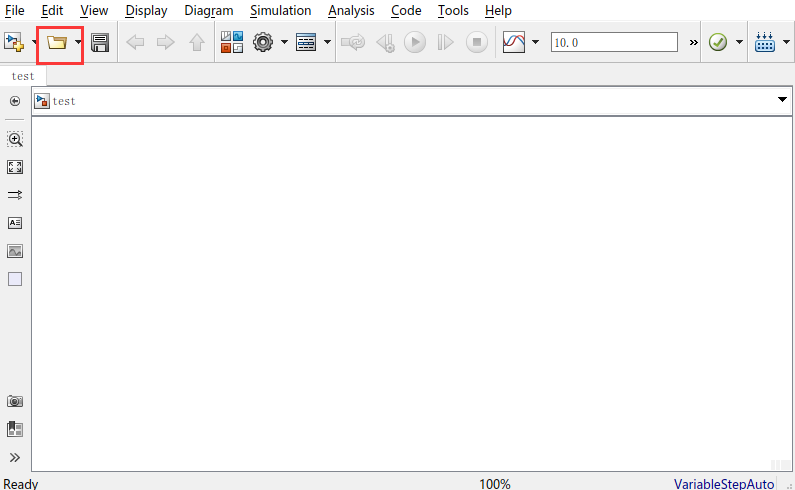795x490 pixels.
Task: Navigate Back with left arrow
Action: tap(135, 42)
